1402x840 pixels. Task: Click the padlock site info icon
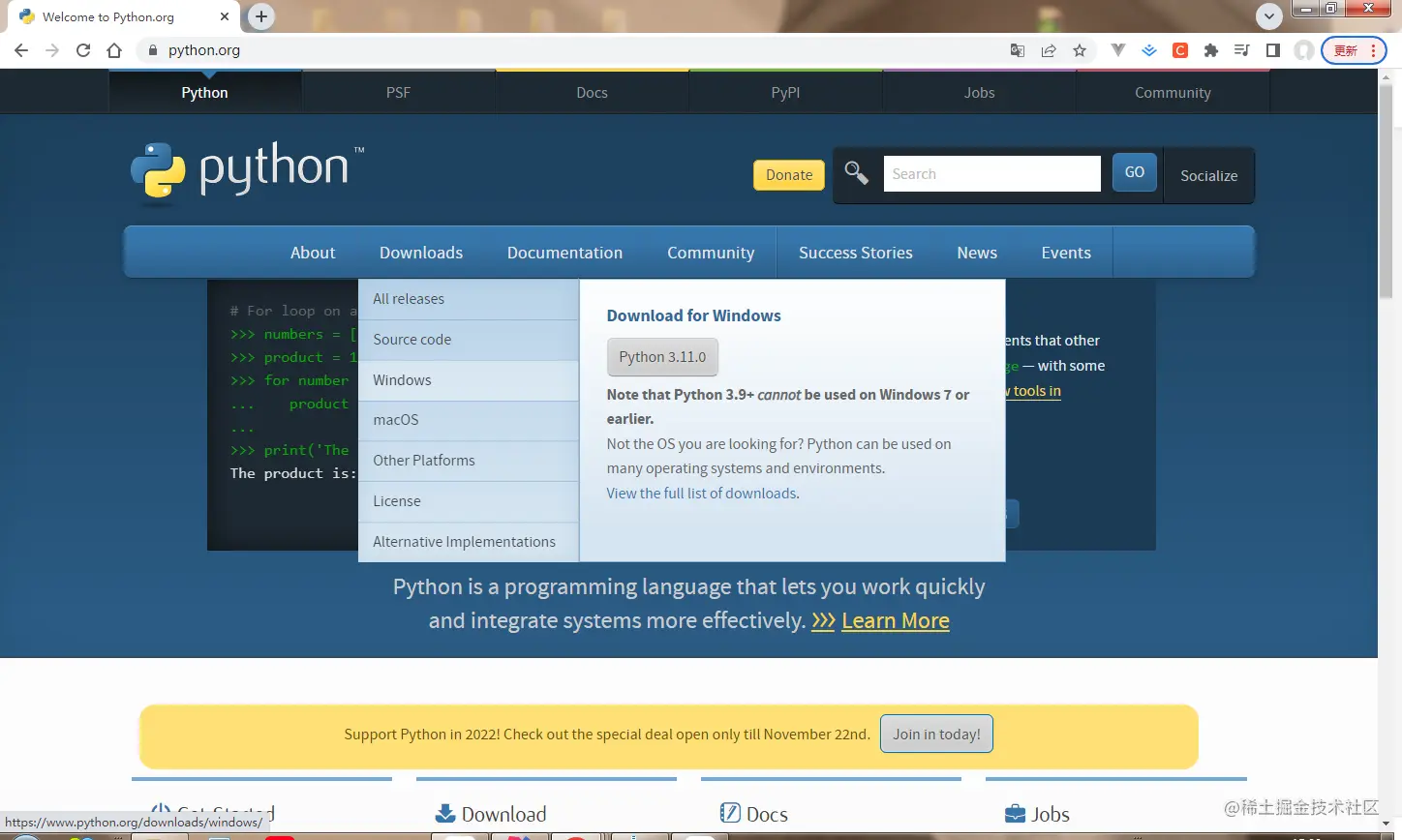[152, 50]
